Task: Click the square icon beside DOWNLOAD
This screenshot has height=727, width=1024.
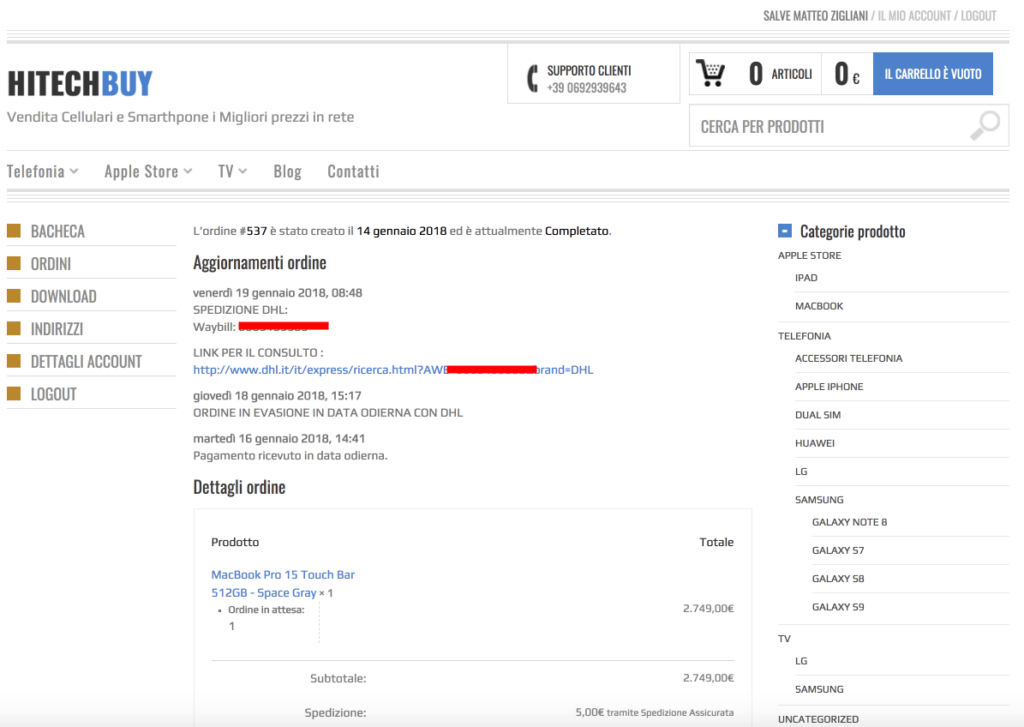Action: 14,296
